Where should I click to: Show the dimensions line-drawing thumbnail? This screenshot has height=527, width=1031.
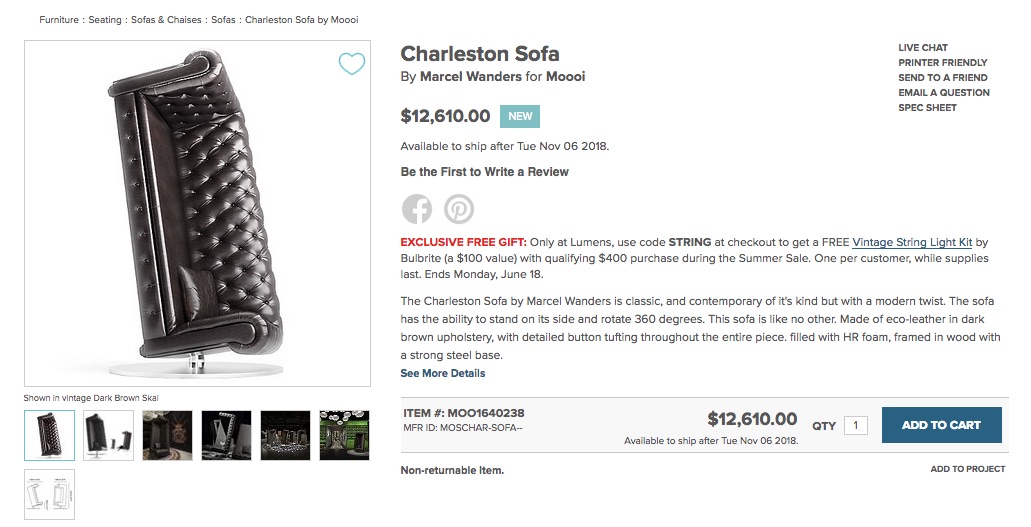pos(49,494)
